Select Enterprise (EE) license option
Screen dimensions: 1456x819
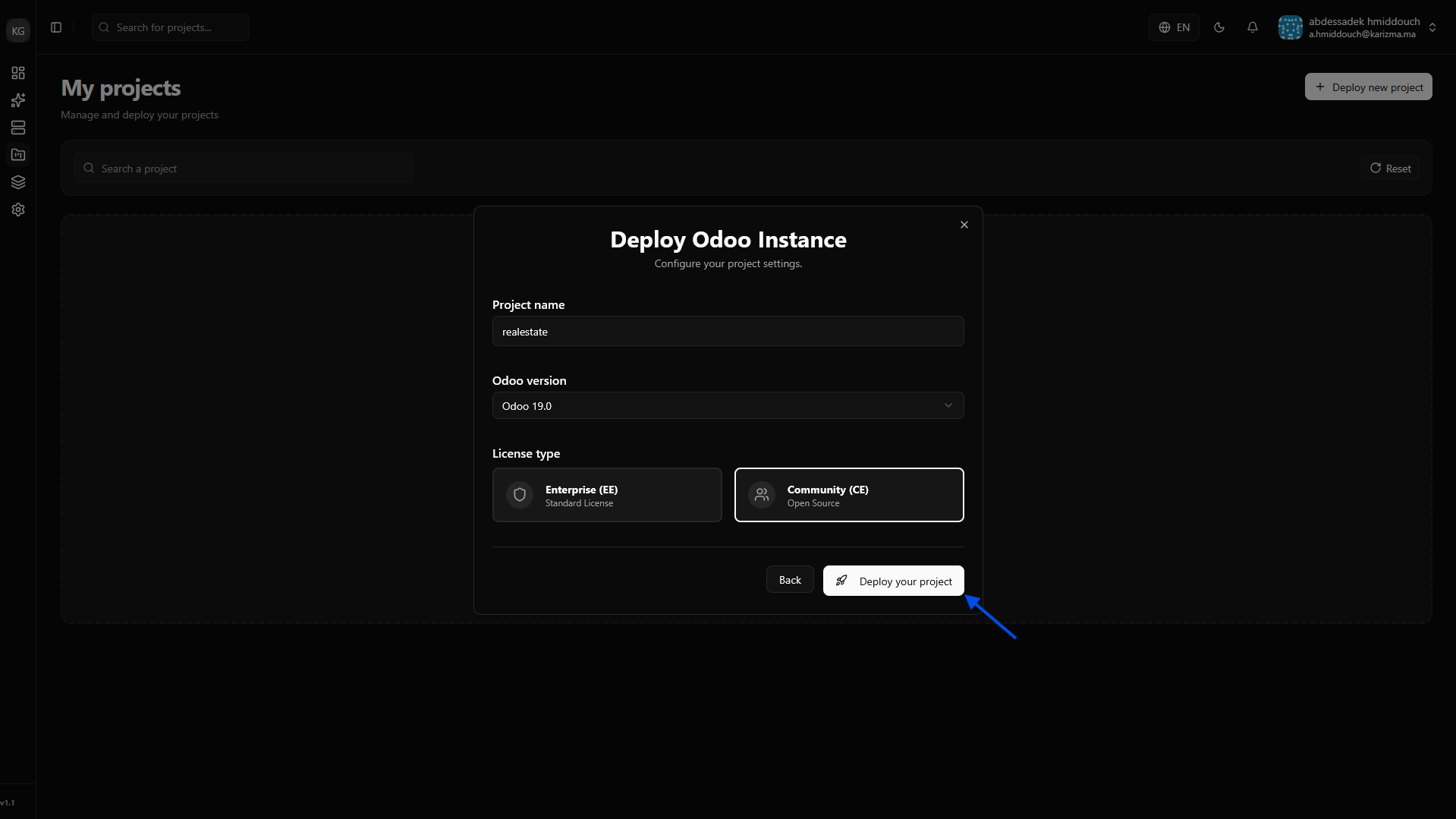(607, 495)
